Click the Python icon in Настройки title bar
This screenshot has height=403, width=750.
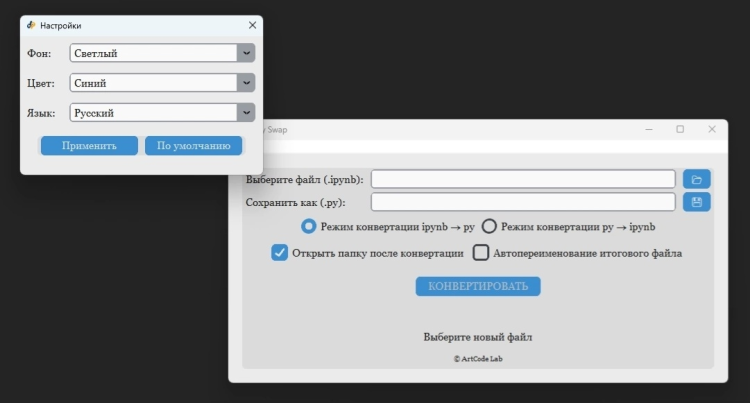[31, 25]
